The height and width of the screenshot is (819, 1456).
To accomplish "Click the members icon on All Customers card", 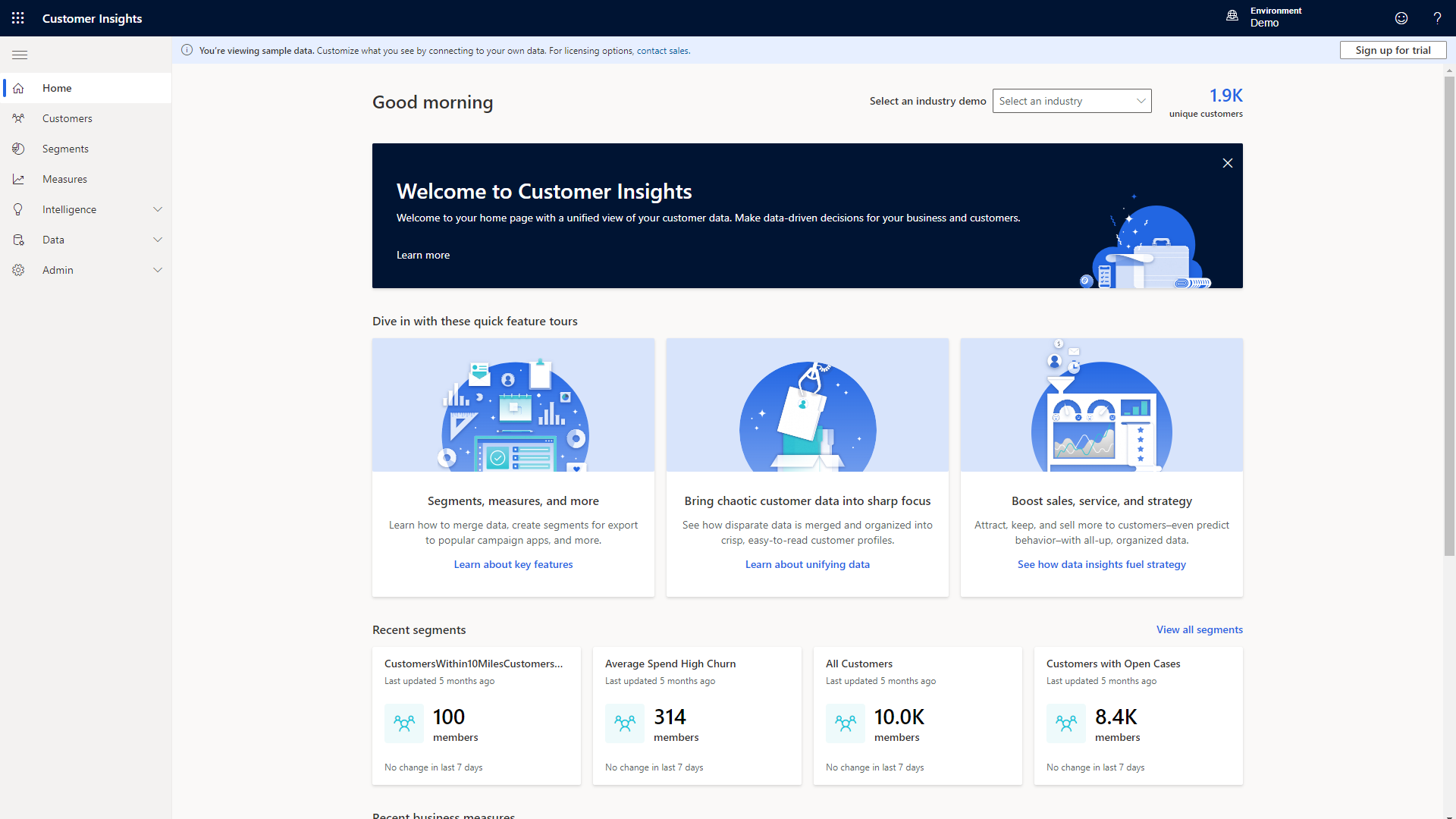I will coord(845,723).
